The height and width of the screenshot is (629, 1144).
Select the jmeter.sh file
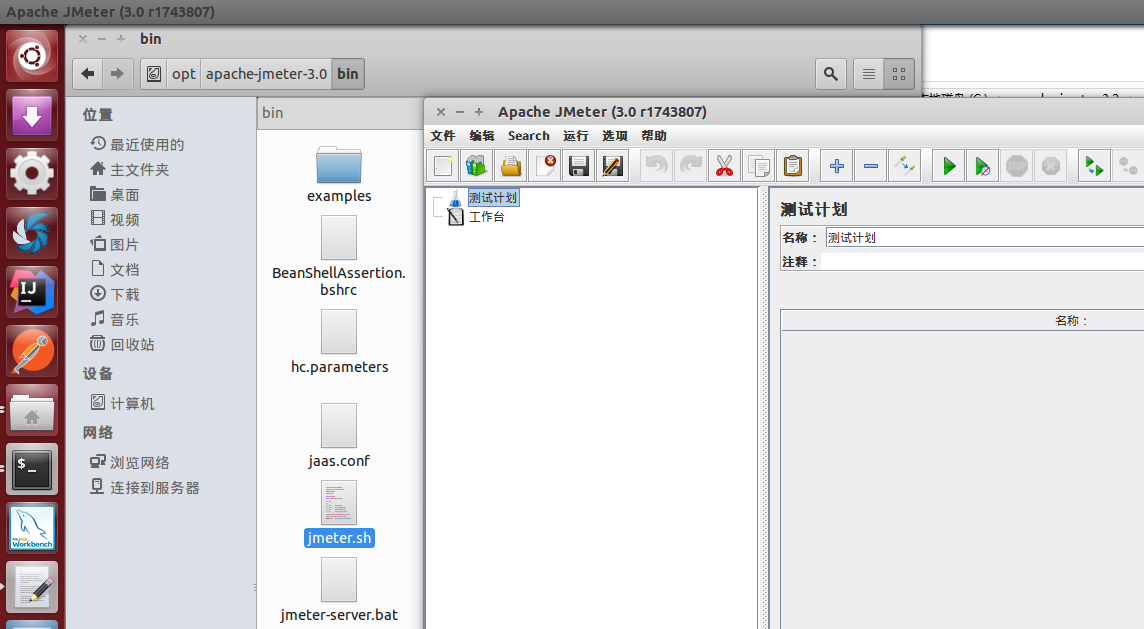tap(339, 514)
